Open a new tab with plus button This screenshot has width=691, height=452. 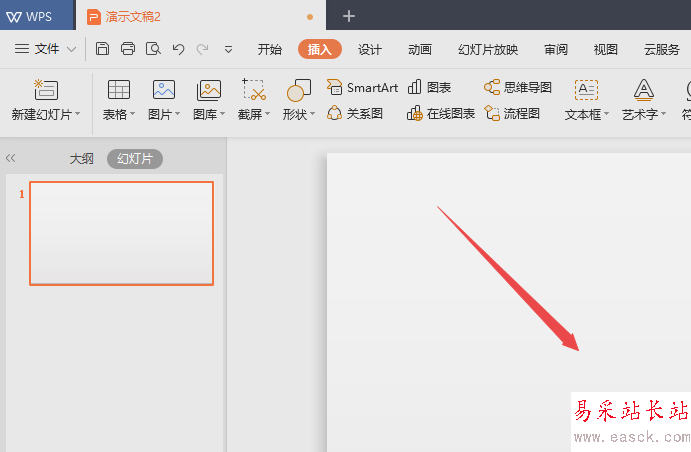pos(349,16)
